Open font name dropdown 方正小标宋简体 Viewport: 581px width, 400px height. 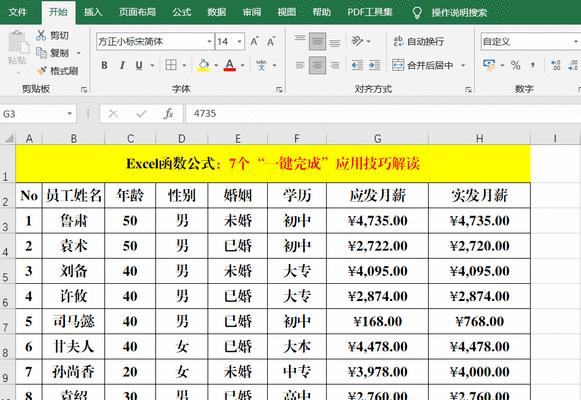click(x=209, y=41)
